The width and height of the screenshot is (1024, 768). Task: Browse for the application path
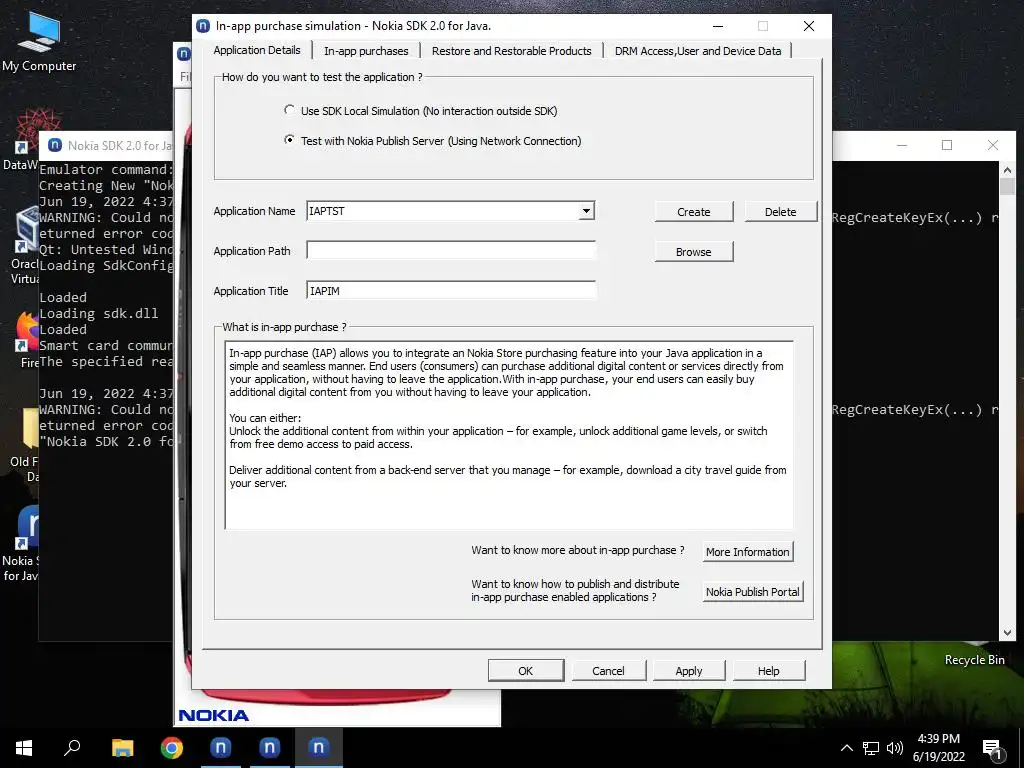pos(694,251)
